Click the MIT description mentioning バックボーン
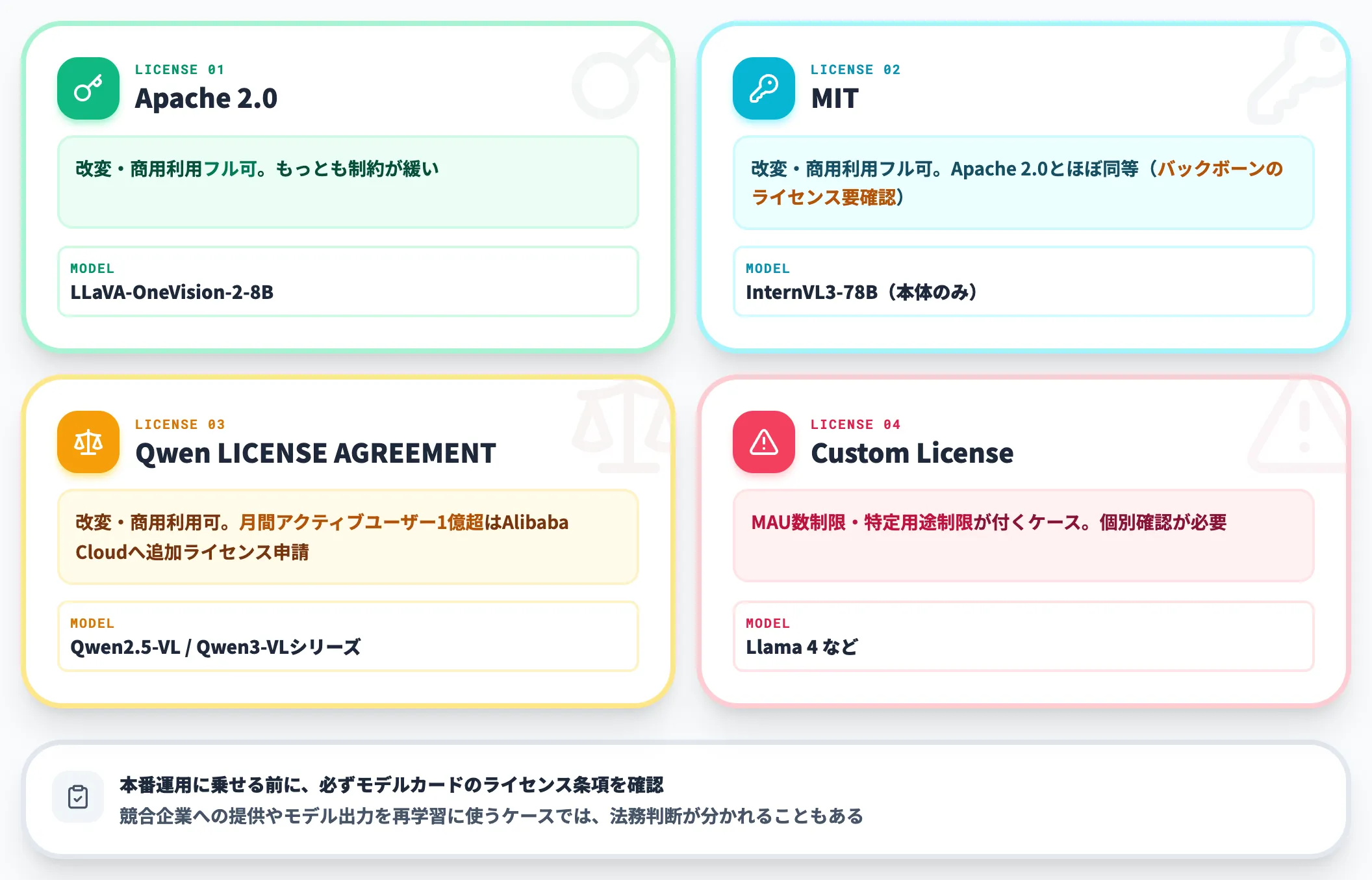The height and width of the screenshot is (880, 1372). point(1017,183)
